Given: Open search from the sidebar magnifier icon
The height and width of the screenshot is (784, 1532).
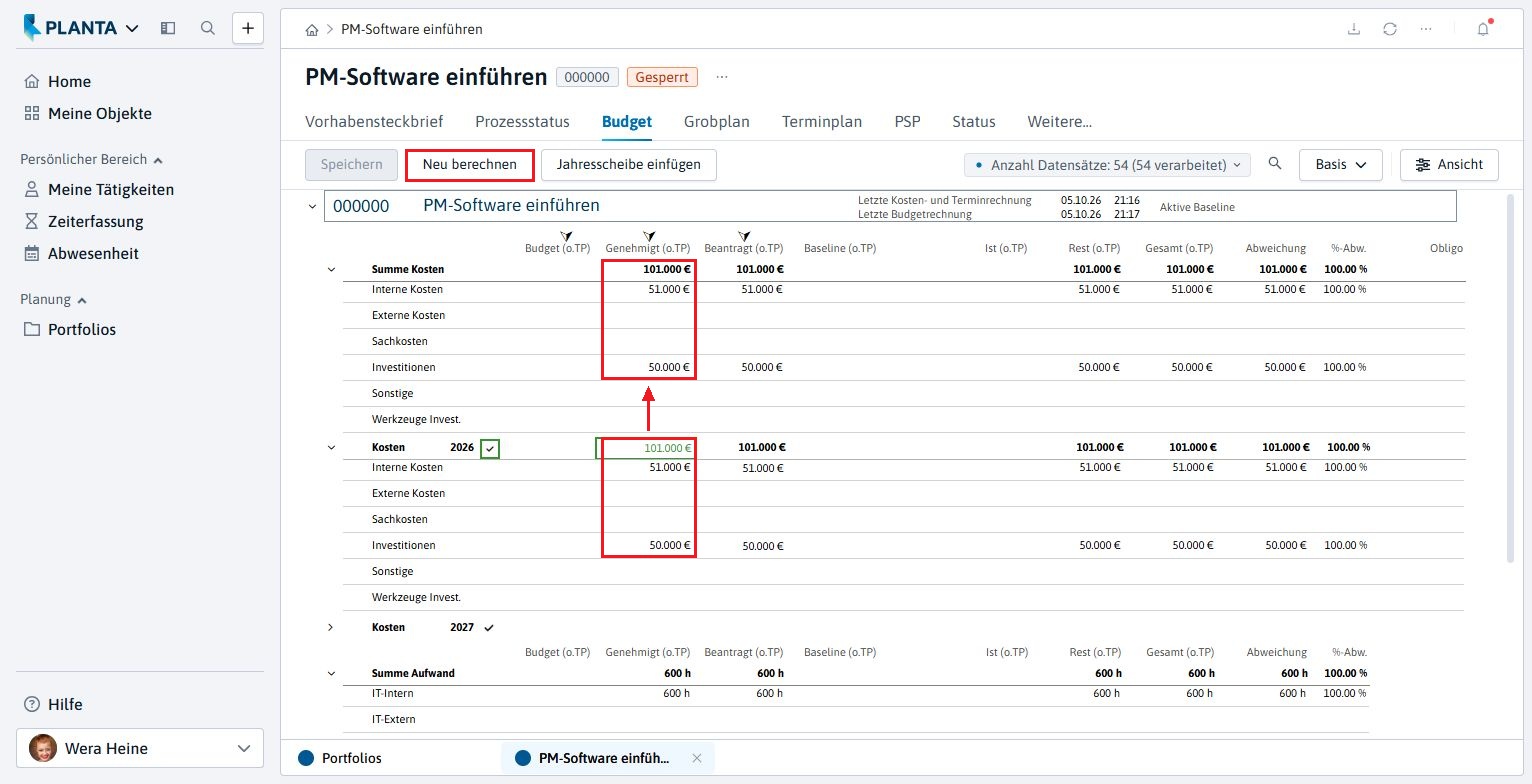Looking at the screenshot, I should pos(208,28).
